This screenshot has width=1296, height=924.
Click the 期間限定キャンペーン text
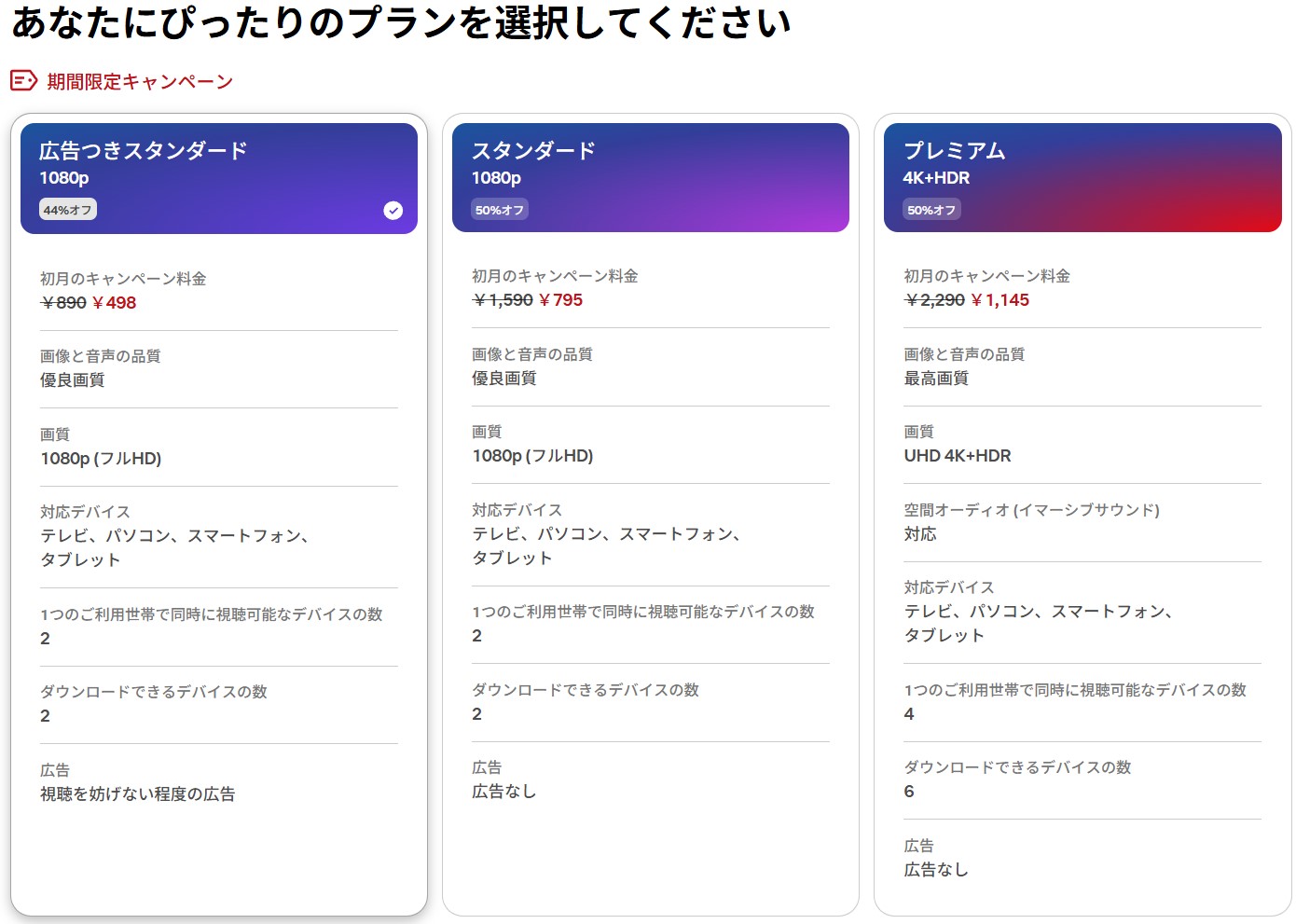[x=140, y=82]
